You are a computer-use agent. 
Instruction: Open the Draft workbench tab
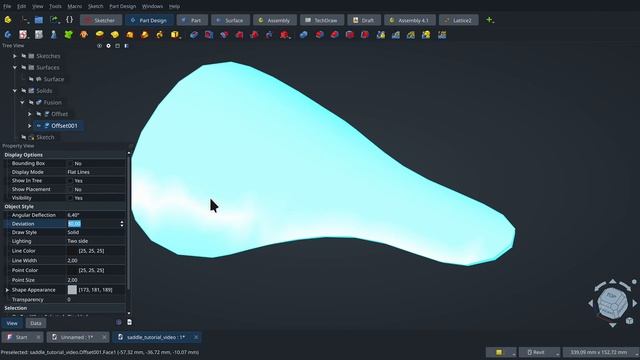[x=364, y=20]
